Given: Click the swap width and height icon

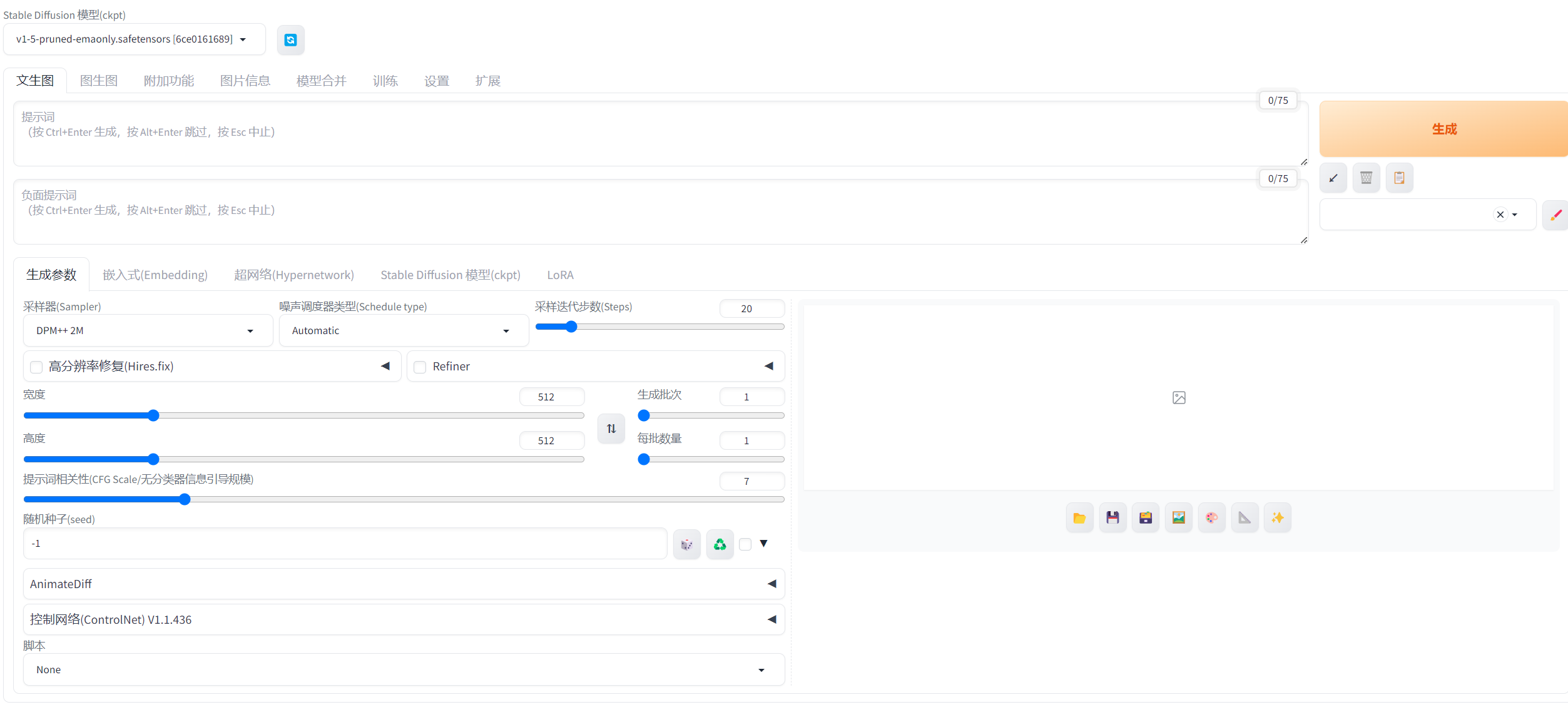Looking at the screenshot, I should (x=611, y=429).
